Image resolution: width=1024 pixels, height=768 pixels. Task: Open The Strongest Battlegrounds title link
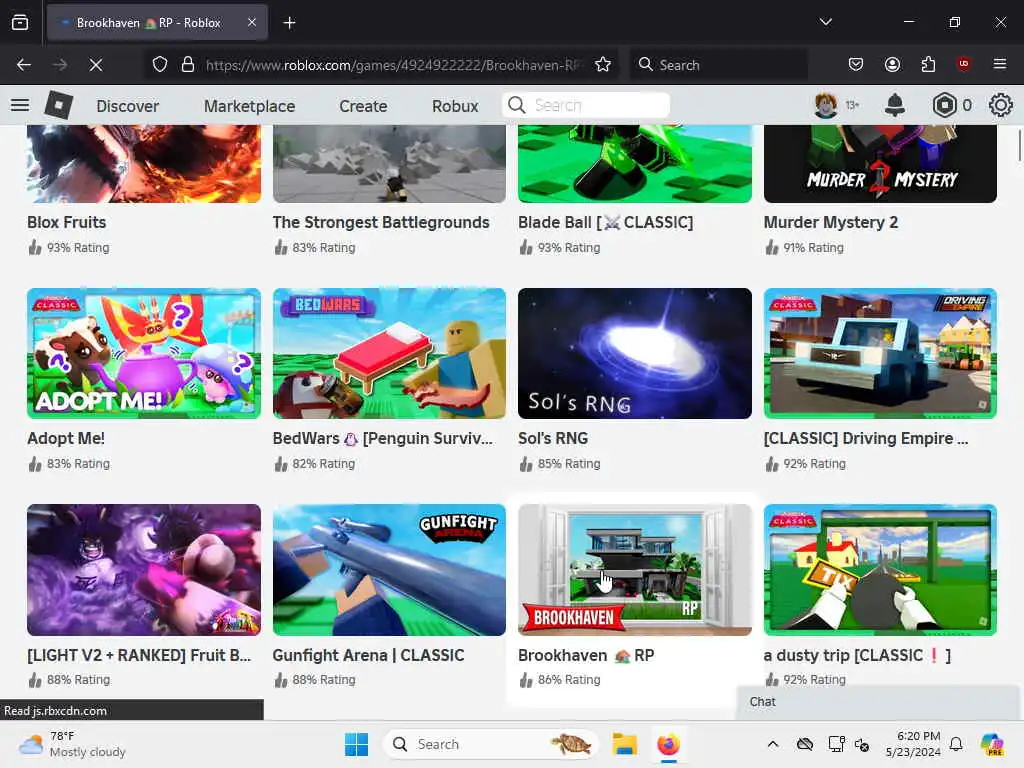pos(381,222)
